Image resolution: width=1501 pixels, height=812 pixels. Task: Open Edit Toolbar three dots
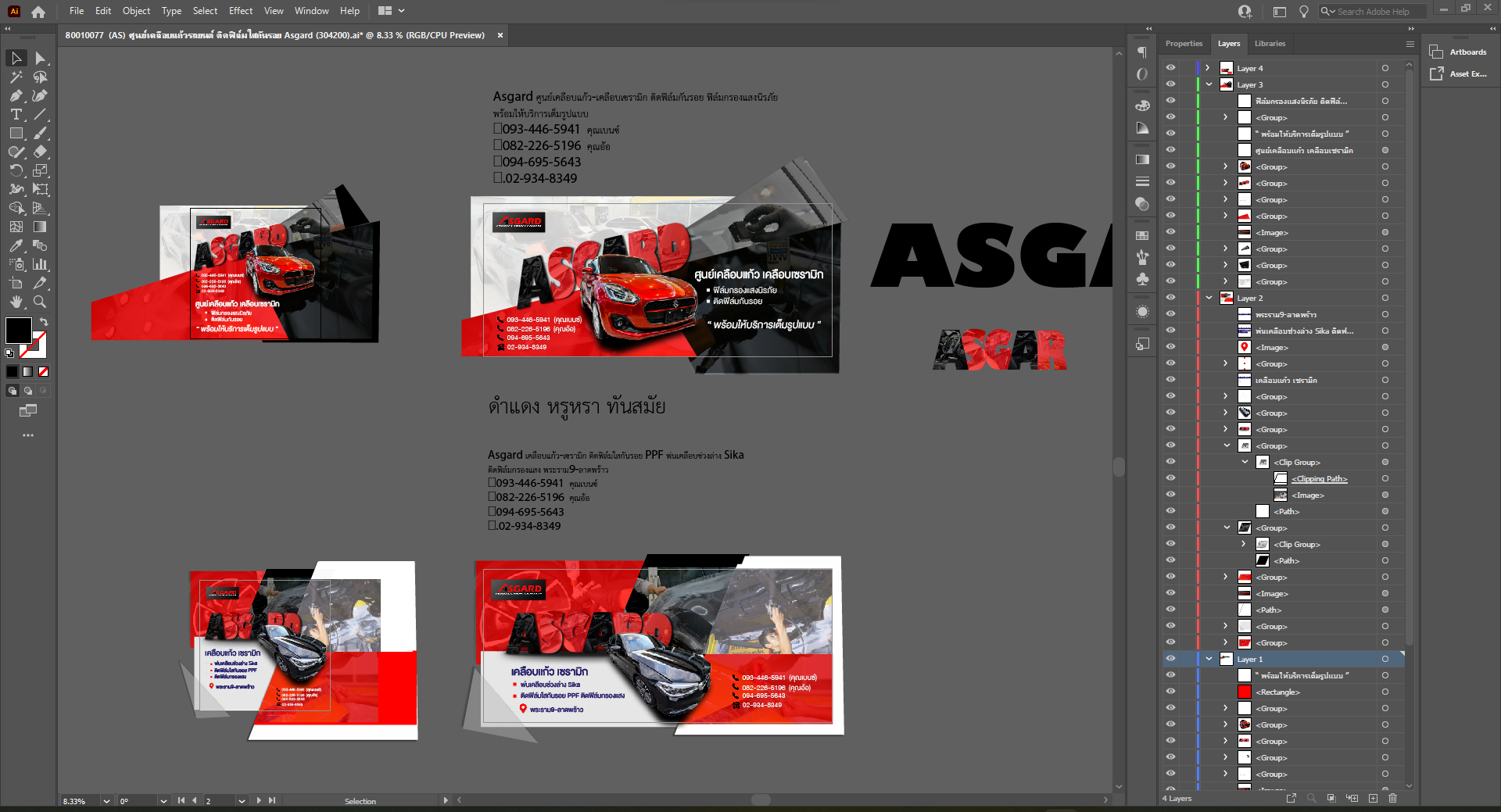tap(28, 435)
